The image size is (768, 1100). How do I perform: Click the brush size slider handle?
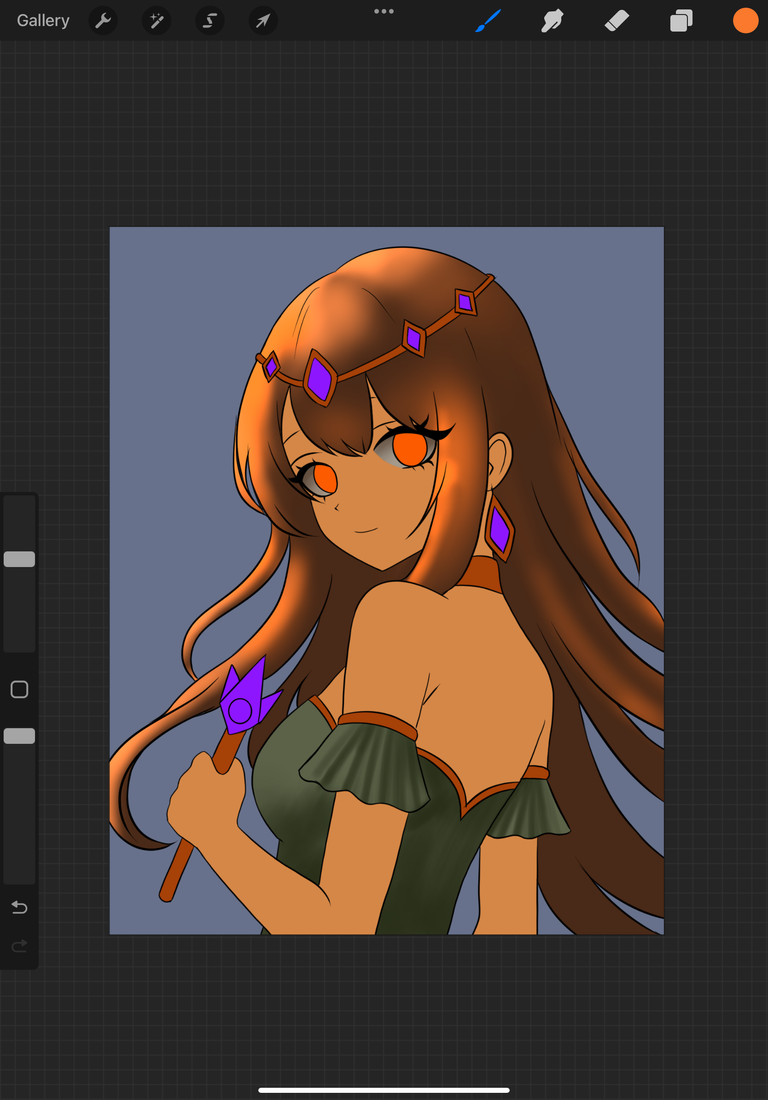tap(20, 559)
